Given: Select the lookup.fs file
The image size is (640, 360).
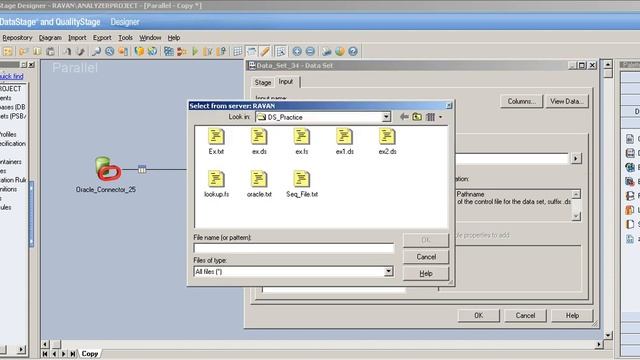Looking at the screenshot, I should 216,184.
